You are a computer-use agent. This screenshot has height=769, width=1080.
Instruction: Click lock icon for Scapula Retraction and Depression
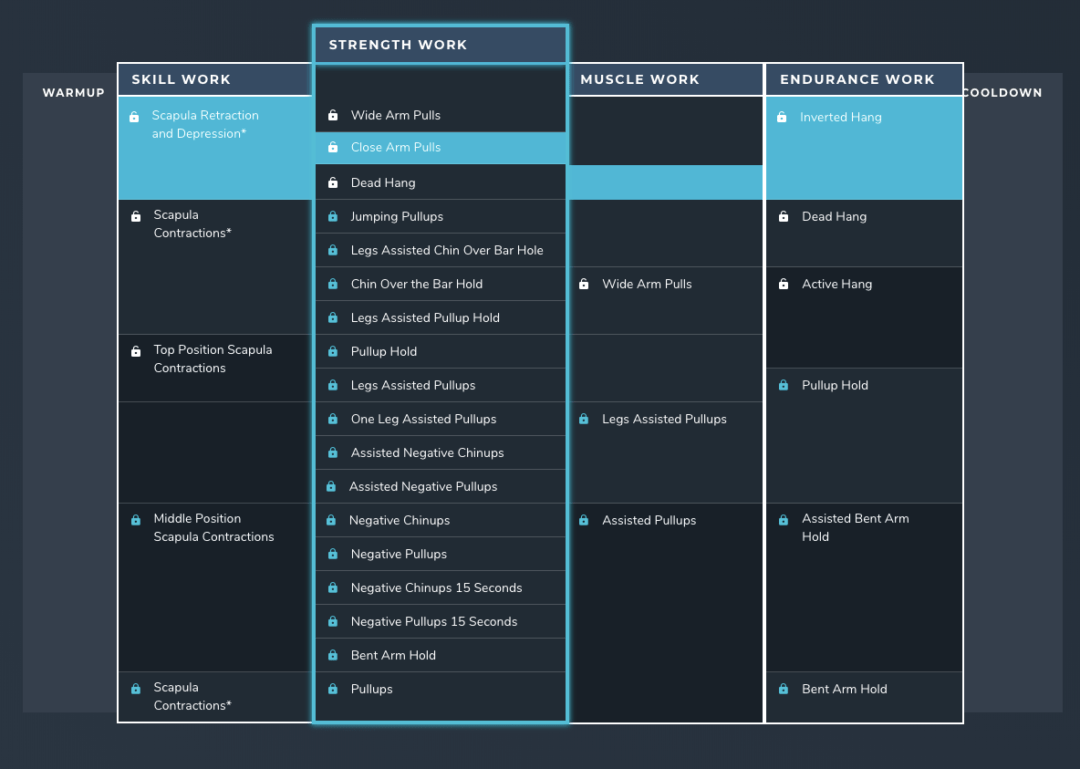pos(134,117)
